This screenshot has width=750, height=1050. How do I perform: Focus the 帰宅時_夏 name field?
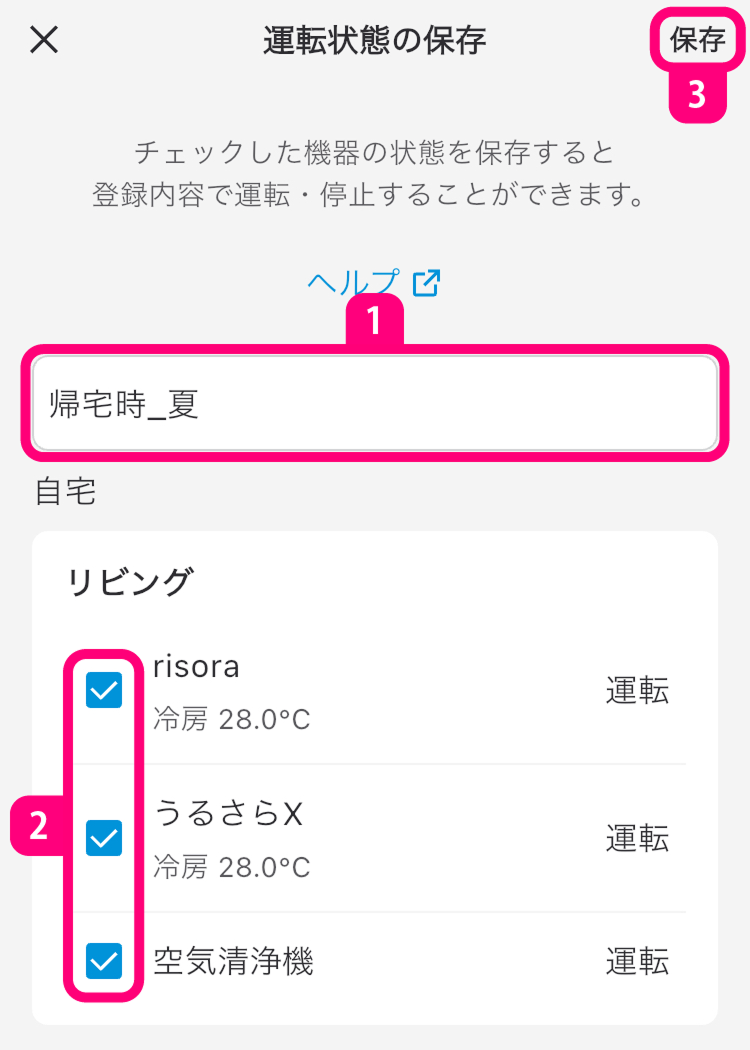coord(374,404)
